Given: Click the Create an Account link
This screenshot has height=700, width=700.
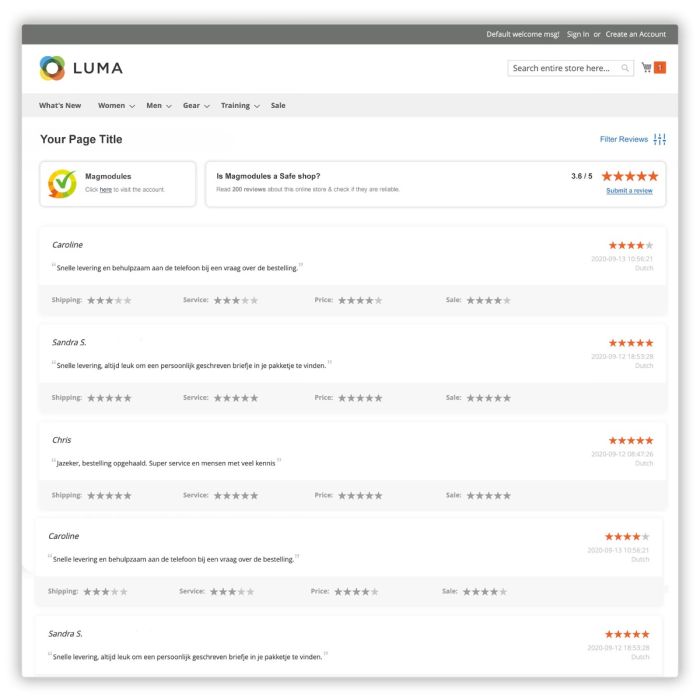Looking at the screenshot, I should [x=635, y=34].
